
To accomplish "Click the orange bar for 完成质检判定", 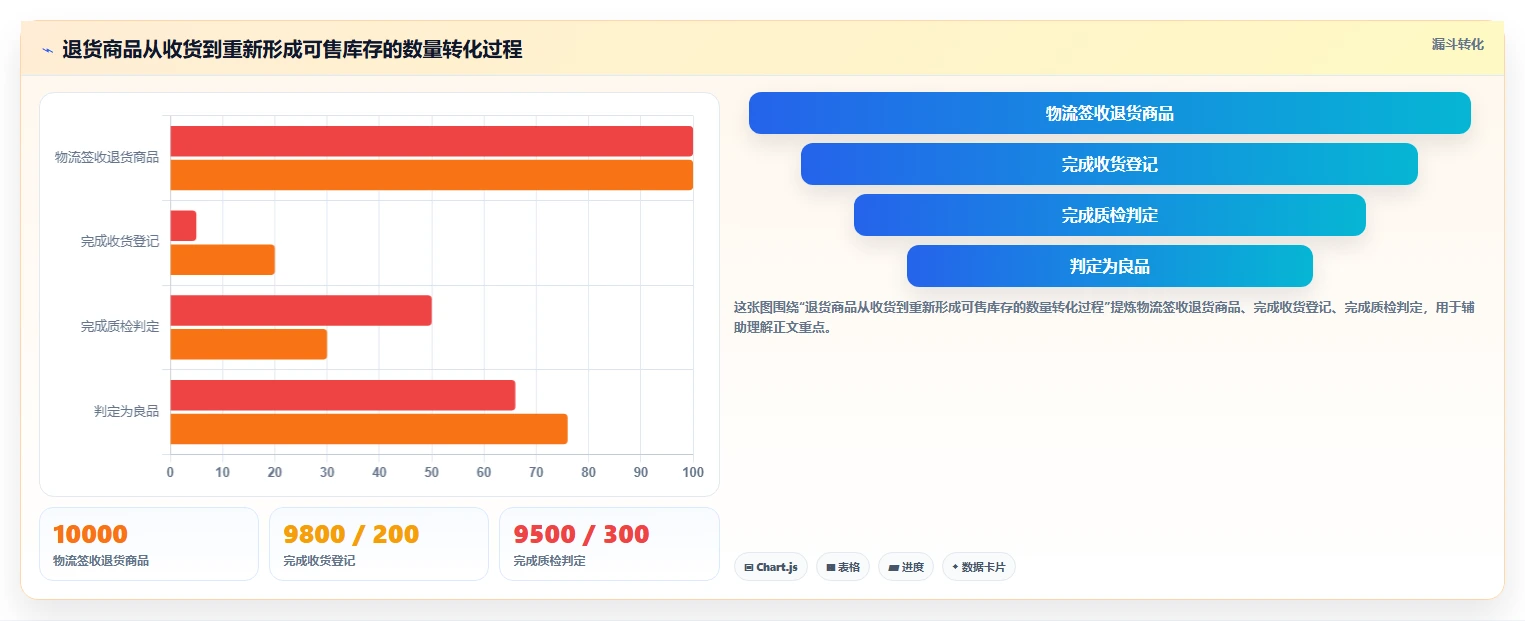I will pyautogui.click(x=248, y=344).
